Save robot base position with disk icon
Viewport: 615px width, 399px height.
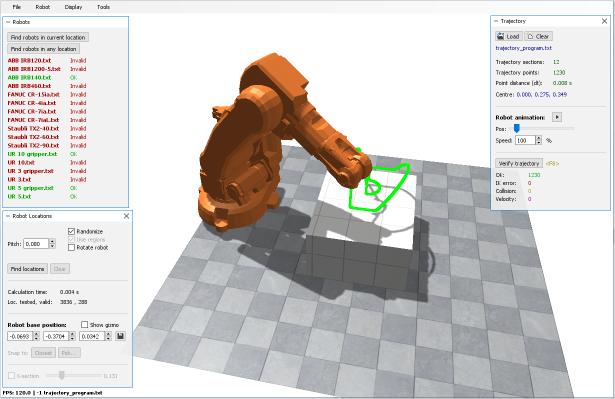tap(120, 336)
